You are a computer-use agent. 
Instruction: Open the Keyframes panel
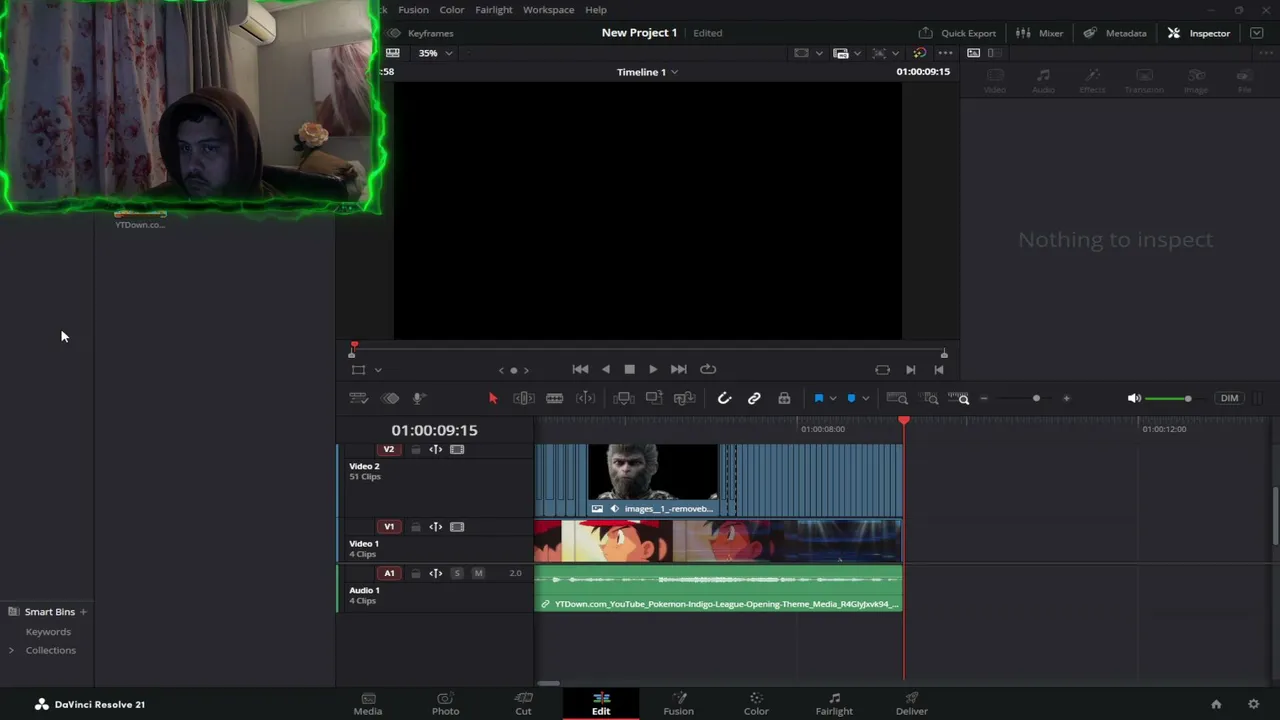tap(420, 33)
